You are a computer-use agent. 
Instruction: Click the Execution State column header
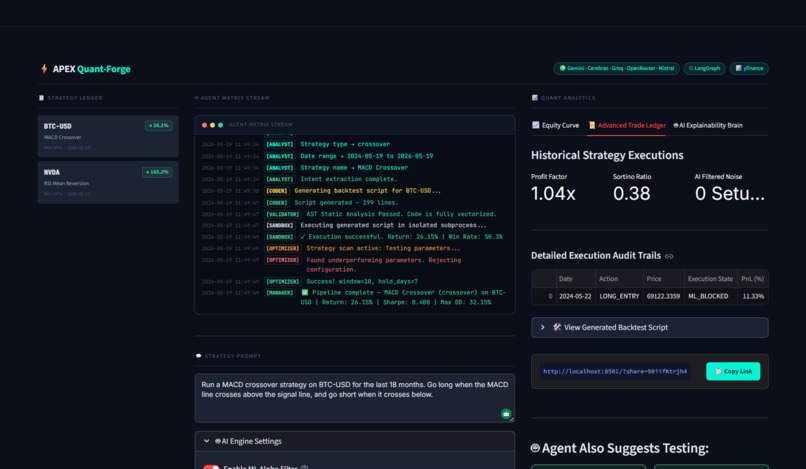[710, 279]
